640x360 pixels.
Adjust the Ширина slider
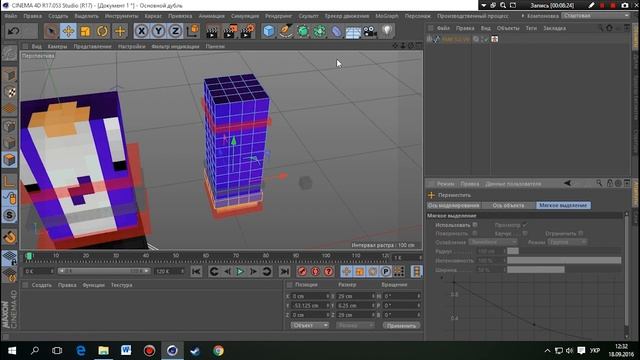(x=564, y=269)
